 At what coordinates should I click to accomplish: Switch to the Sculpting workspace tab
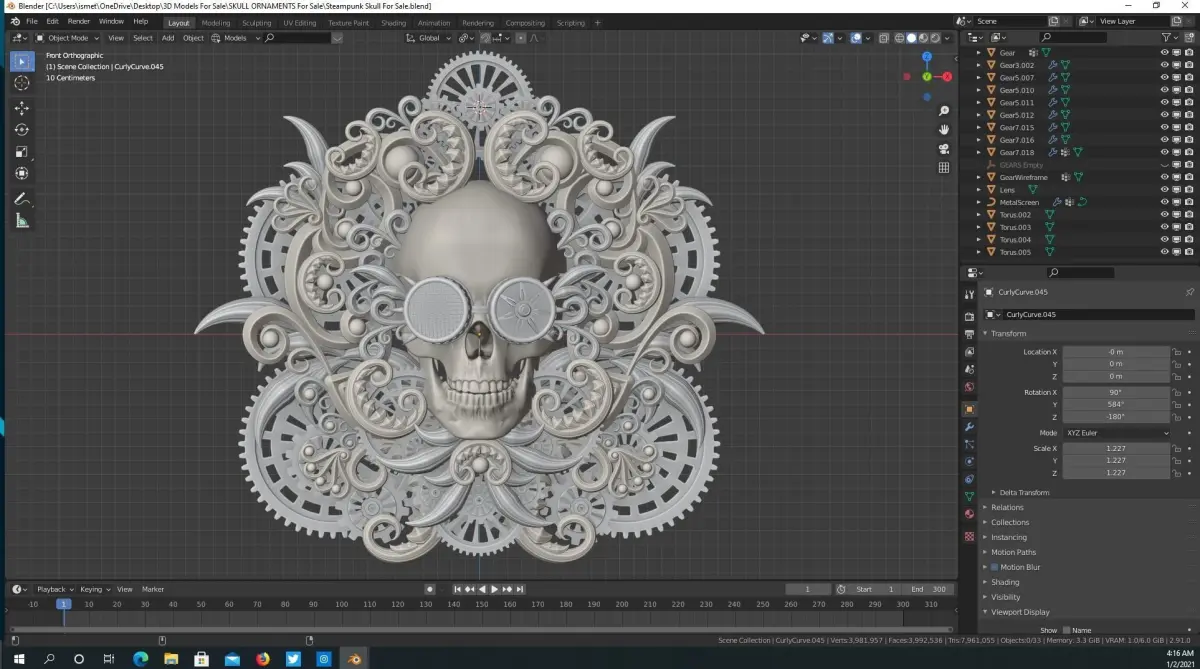coord(256,22)
